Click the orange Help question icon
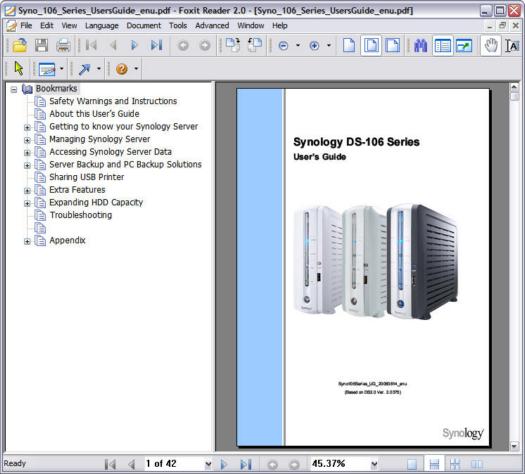Screen dimensions: 525x474 pos(122,69)
